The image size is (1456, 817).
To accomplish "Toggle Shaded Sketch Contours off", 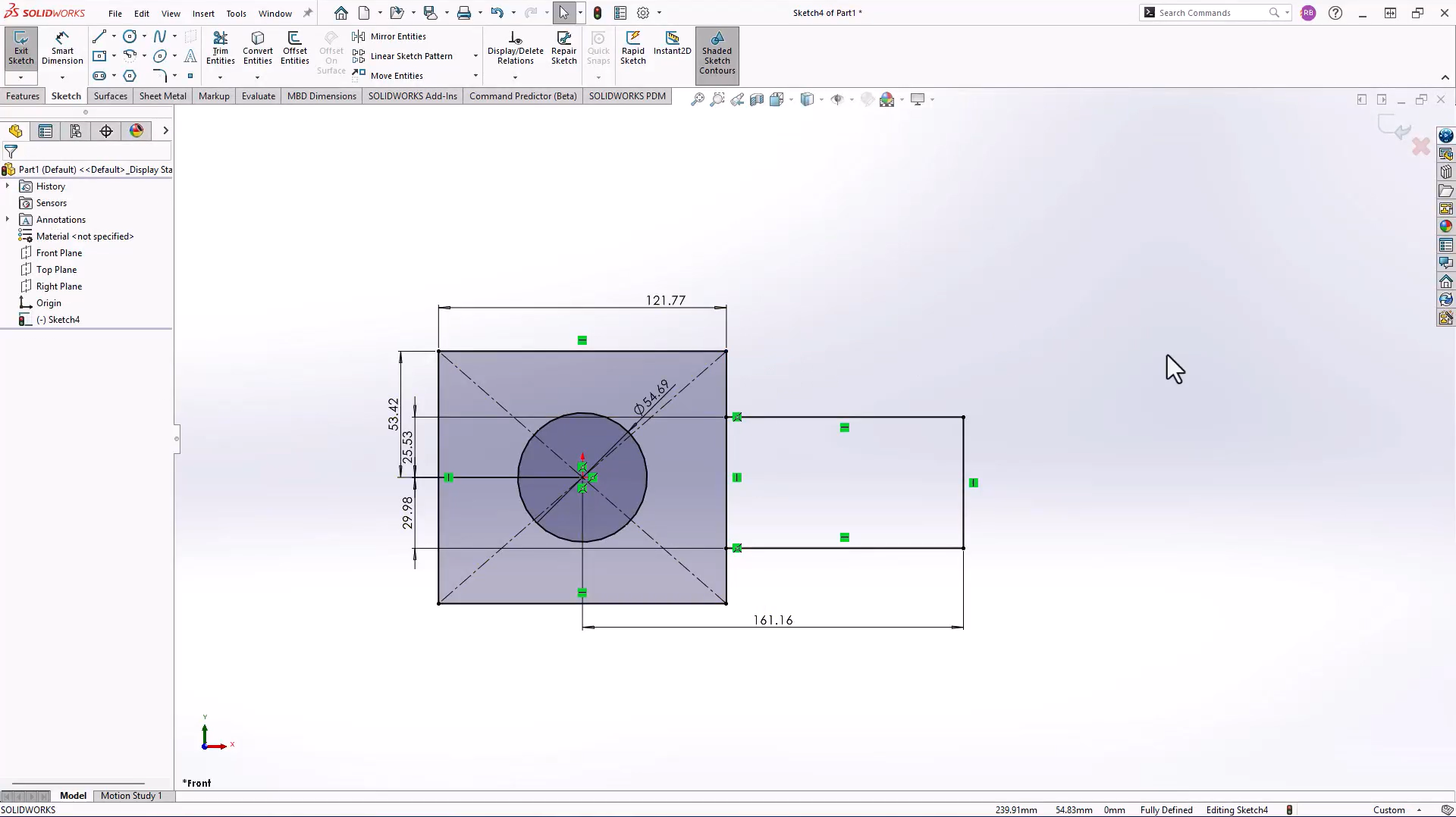I will point(717,53).
